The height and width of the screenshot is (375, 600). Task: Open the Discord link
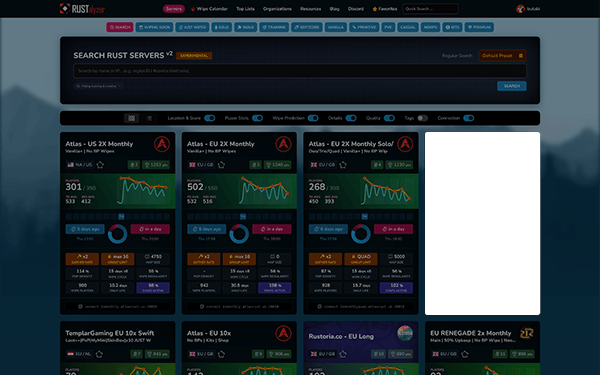(x=355, y=9)
